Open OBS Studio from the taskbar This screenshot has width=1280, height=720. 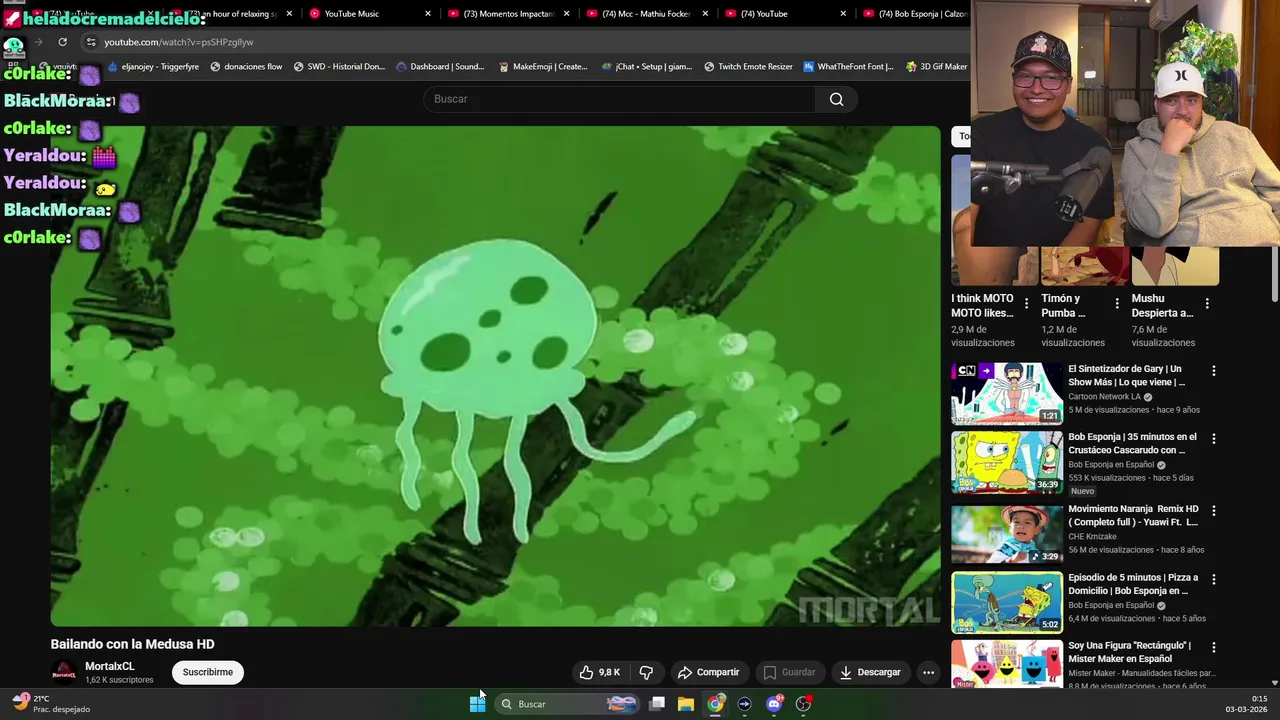click(x=803, y=704)
